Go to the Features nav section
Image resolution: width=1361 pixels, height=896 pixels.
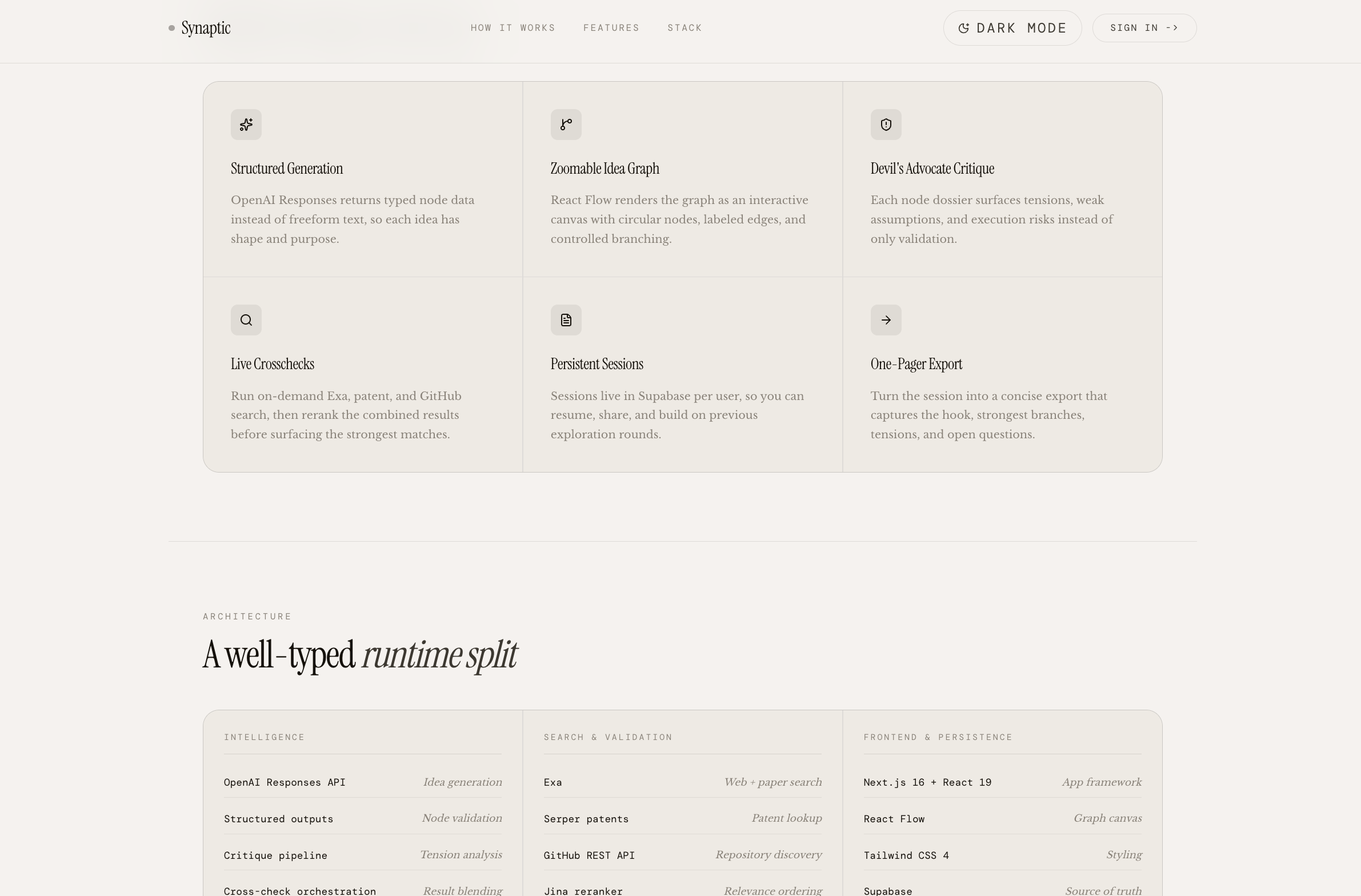click(611, 28)
